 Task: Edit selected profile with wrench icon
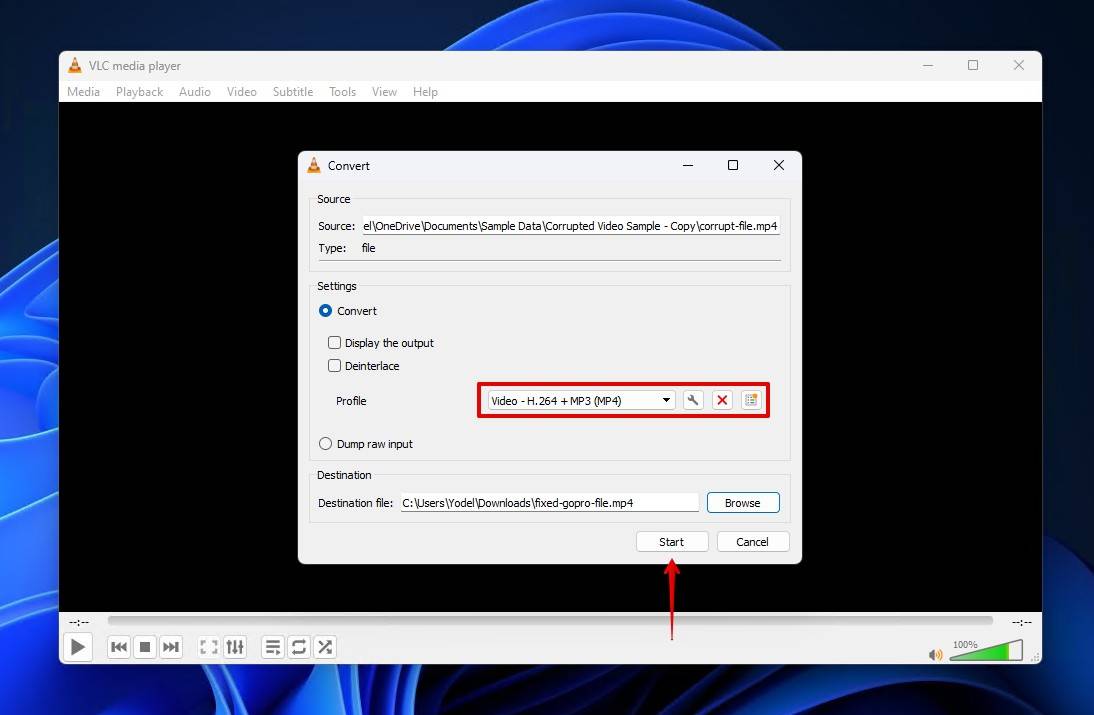(x=693, y=401)
